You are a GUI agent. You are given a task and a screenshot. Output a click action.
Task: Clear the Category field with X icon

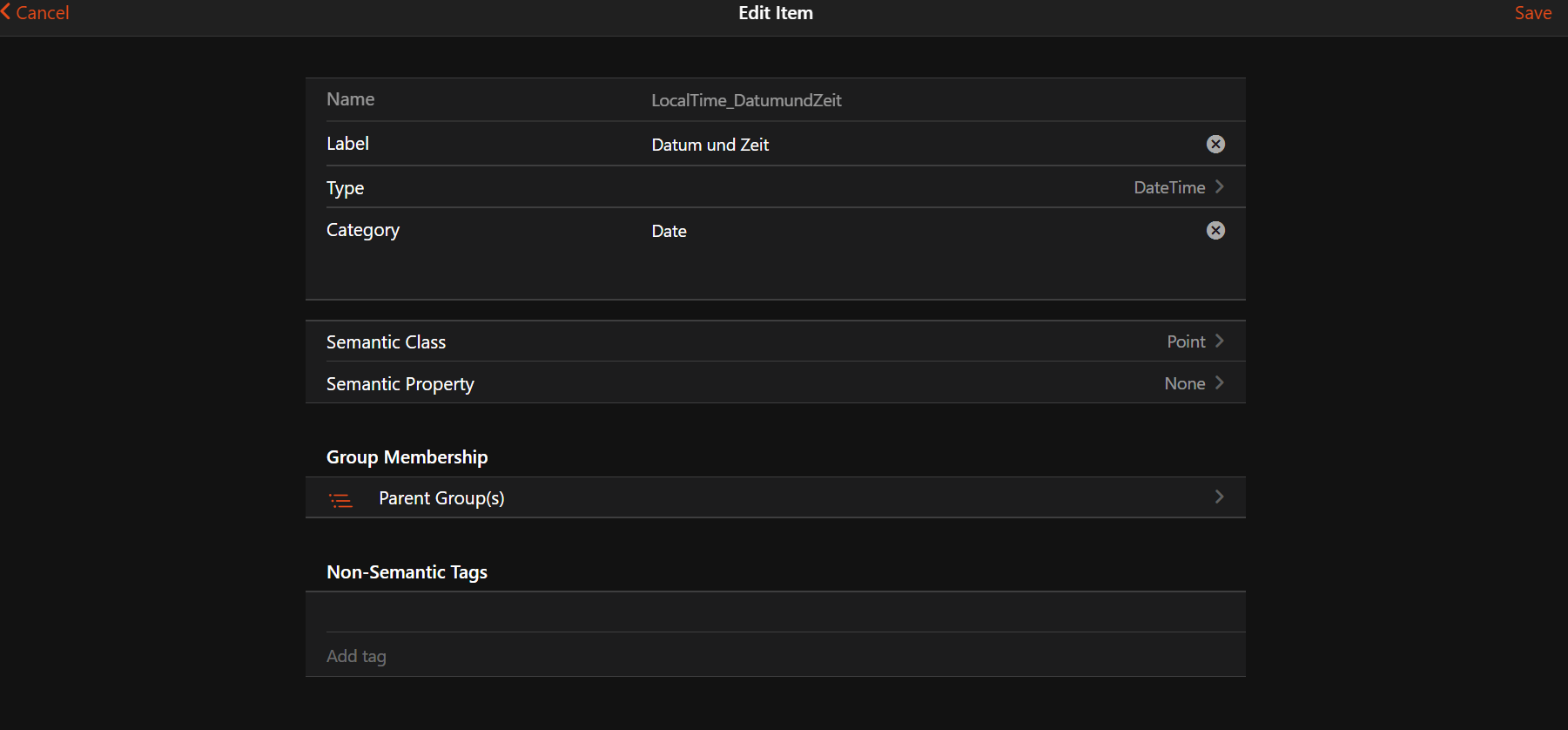pyautogui.click(x=1215, y=231)
